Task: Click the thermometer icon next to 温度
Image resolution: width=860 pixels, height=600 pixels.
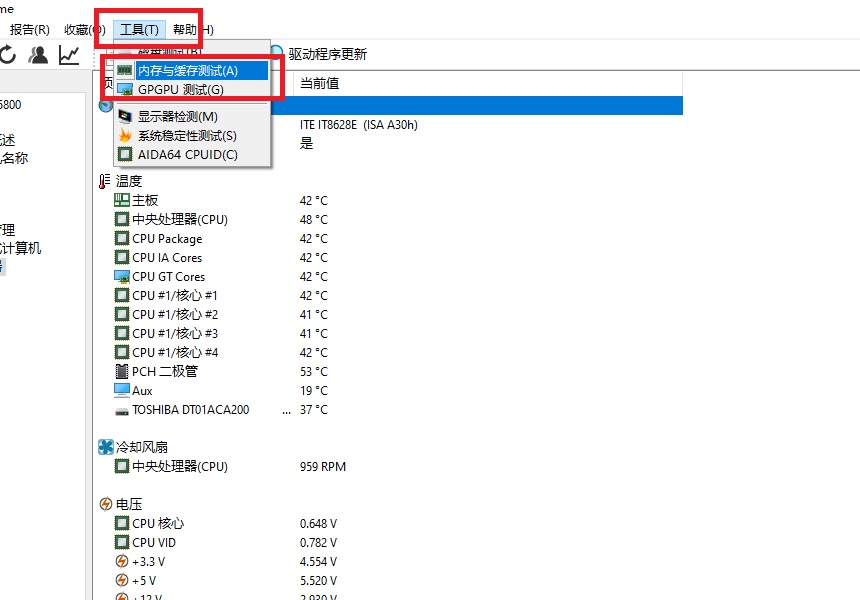Action: (x=104, y=181)
